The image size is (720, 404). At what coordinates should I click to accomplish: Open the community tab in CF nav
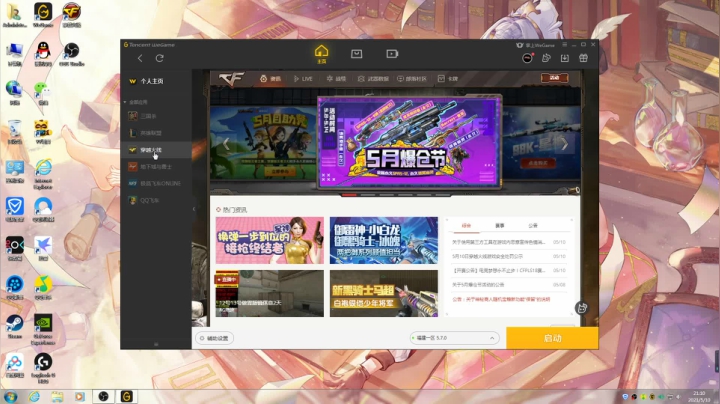pos(412,79)
